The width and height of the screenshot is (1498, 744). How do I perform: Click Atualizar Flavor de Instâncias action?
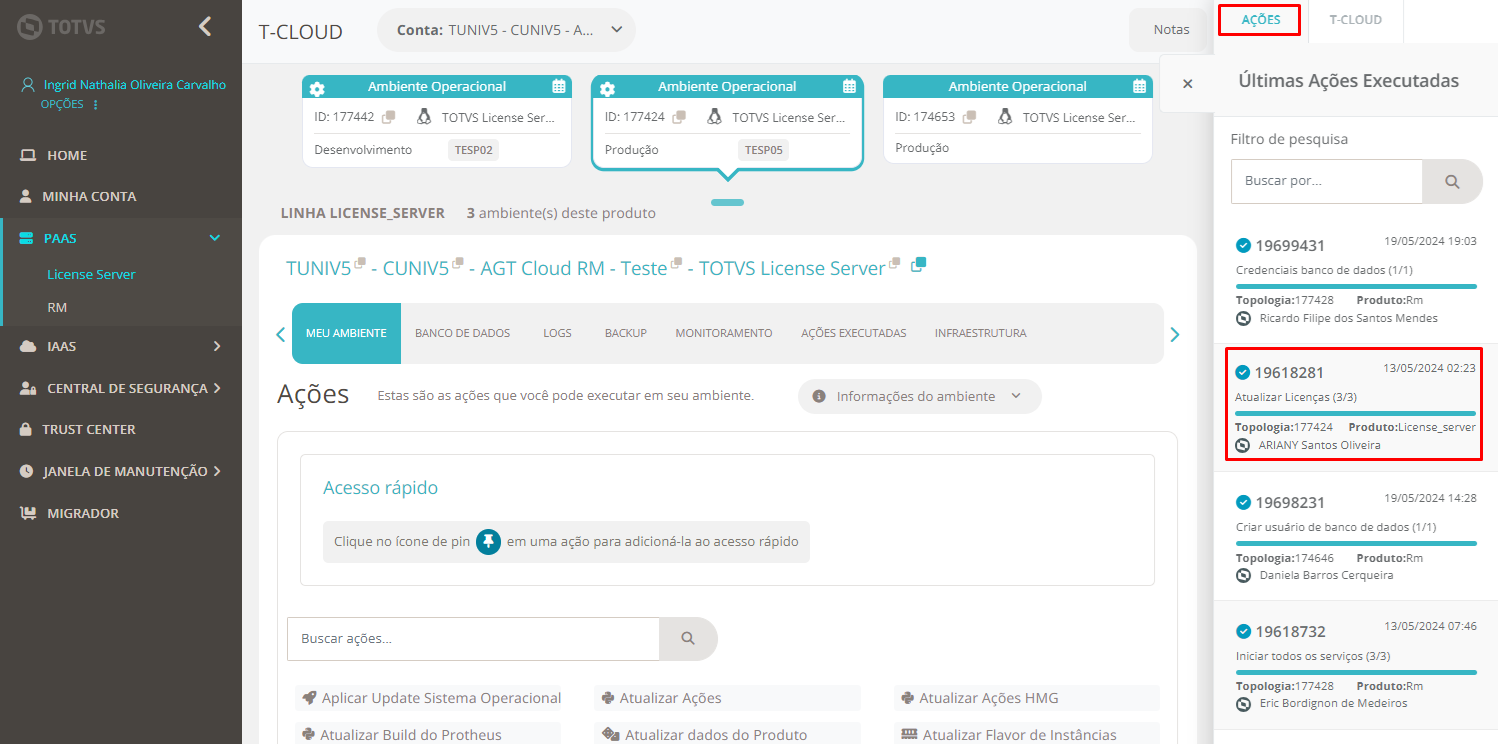[1027, 734]
